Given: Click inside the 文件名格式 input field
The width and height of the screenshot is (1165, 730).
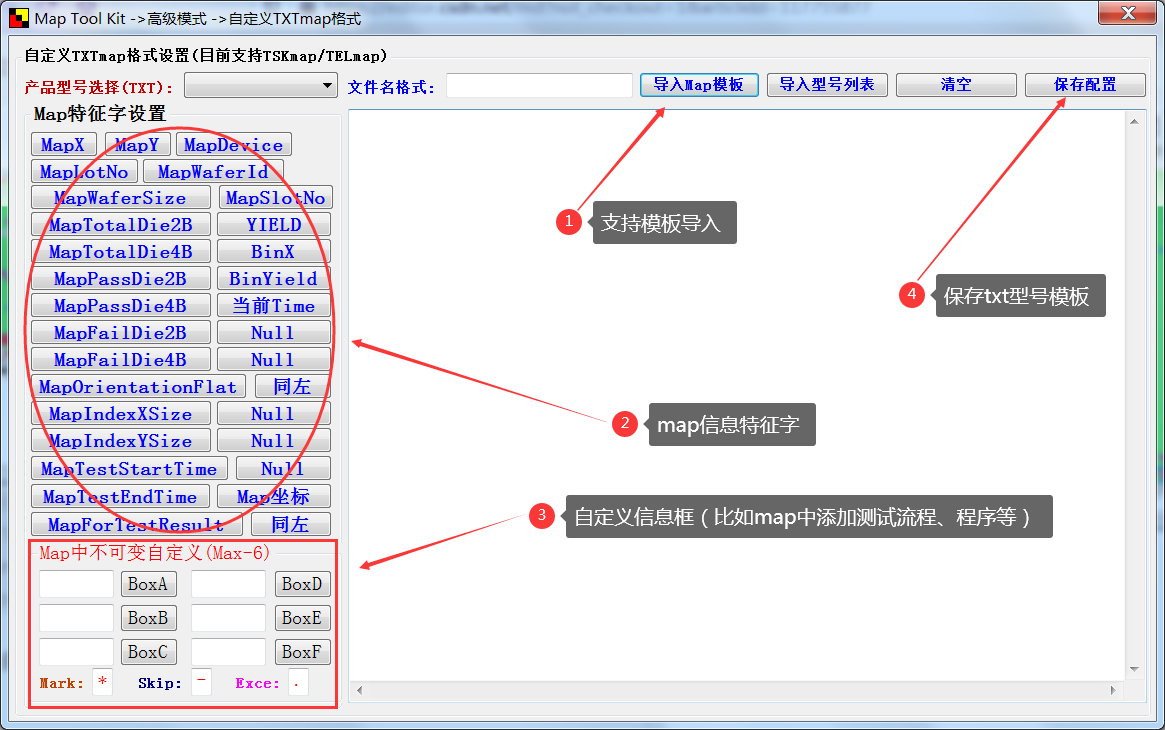Looking at the screenshot, I should pos(538,85).
